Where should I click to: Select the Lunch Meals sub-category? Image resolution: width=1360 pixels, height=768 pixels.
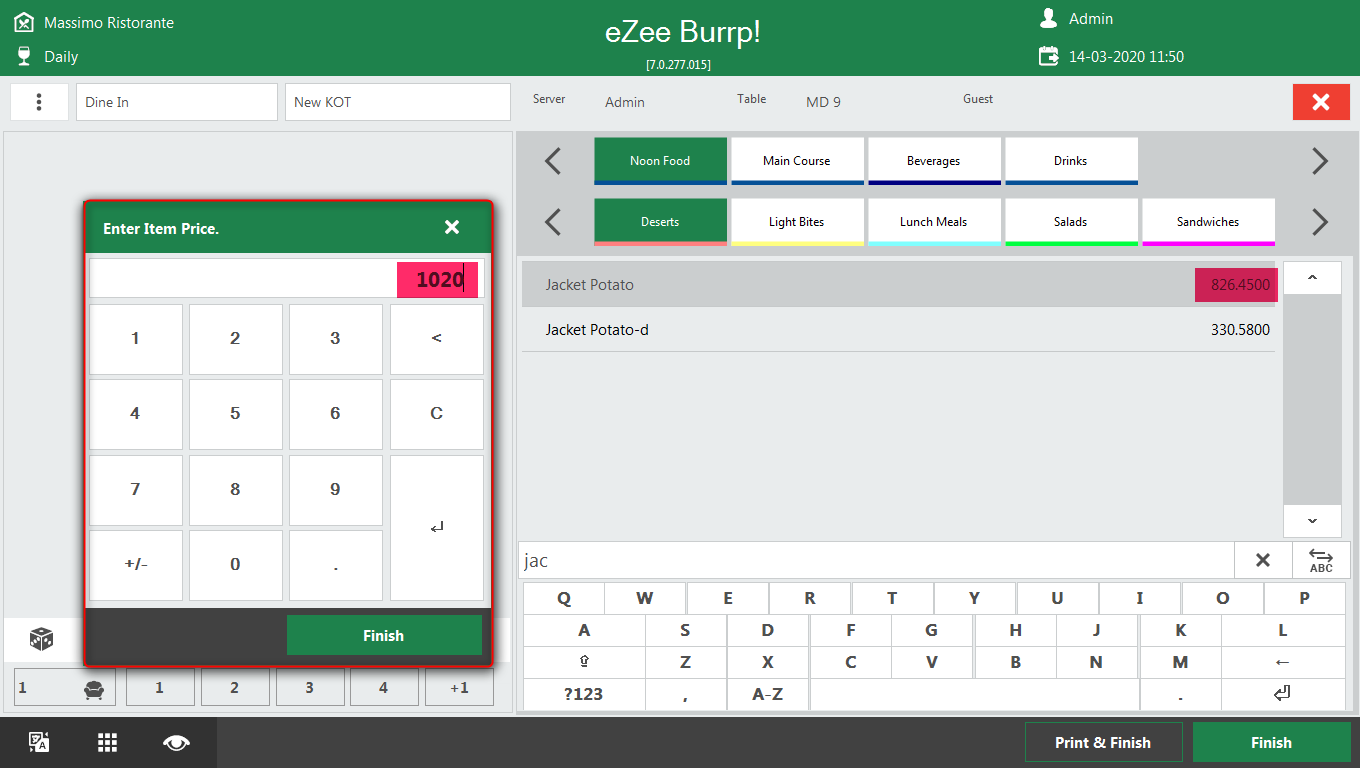[934, 222]
